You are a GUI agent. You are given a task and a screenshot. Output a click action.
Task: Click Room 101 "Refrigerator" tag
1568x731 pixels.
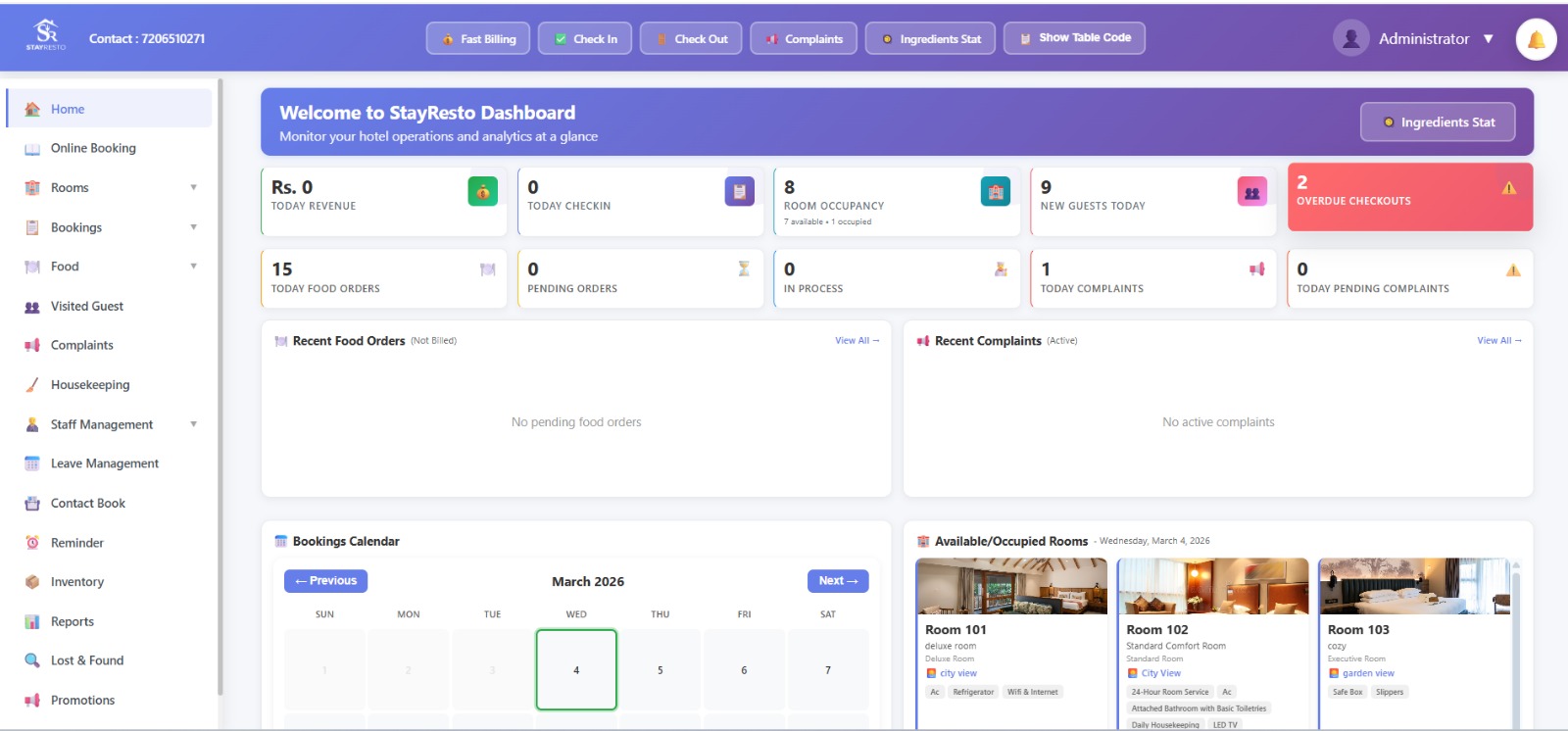click(973, 693)
